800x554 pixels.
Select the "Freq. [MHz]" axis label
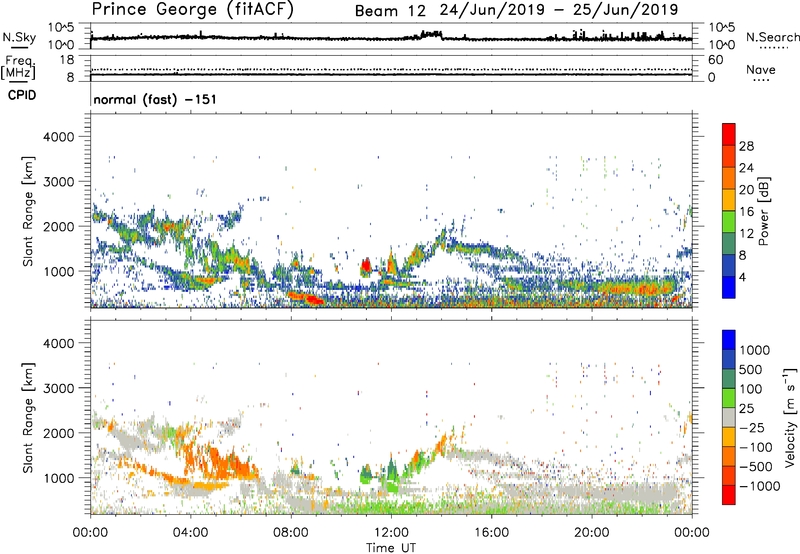click(19, 67)
